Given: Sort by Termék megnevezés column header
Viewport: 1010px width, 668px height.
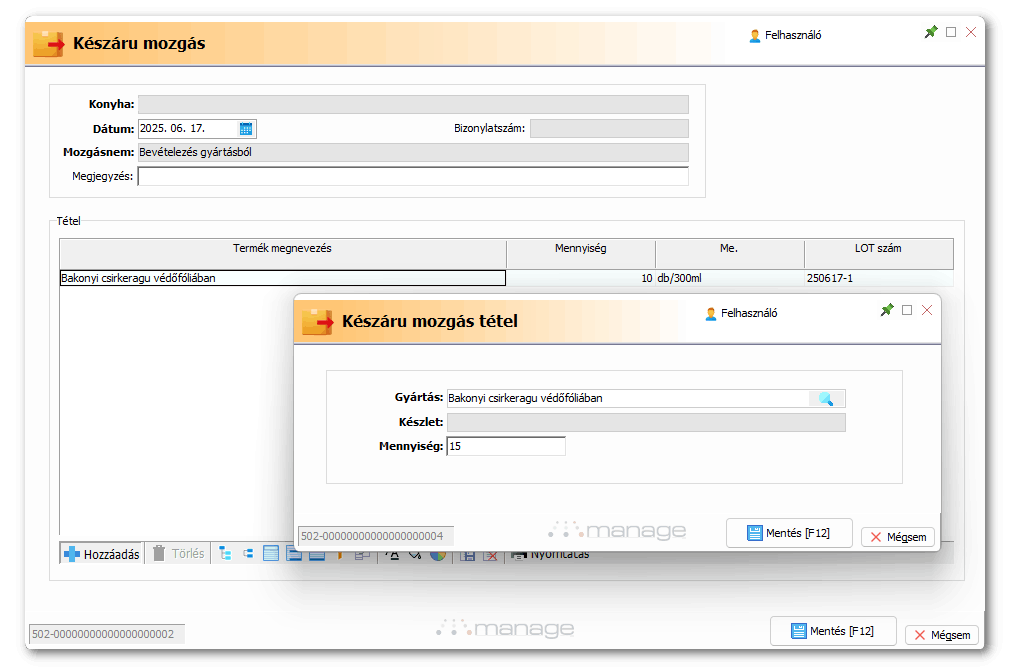Looking at the screenshot, I should (282, 248).
